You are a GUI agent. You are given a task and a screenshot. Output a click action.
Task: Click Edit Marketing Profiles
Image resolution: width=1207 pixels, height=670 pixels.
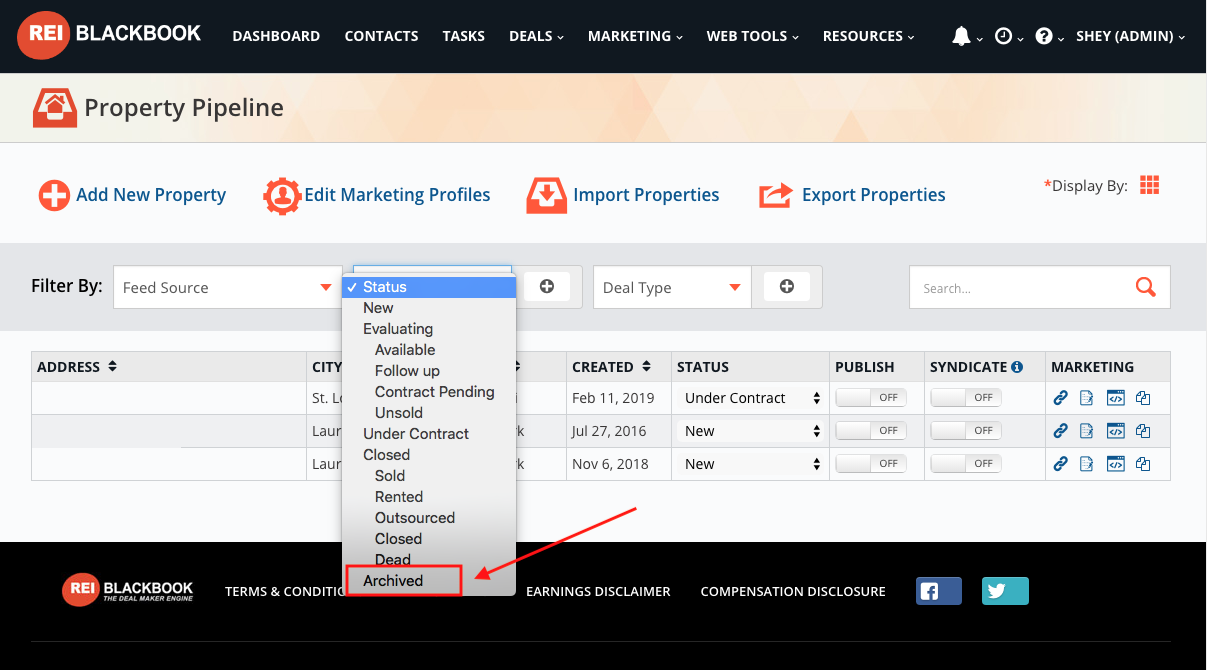point(377,195)
